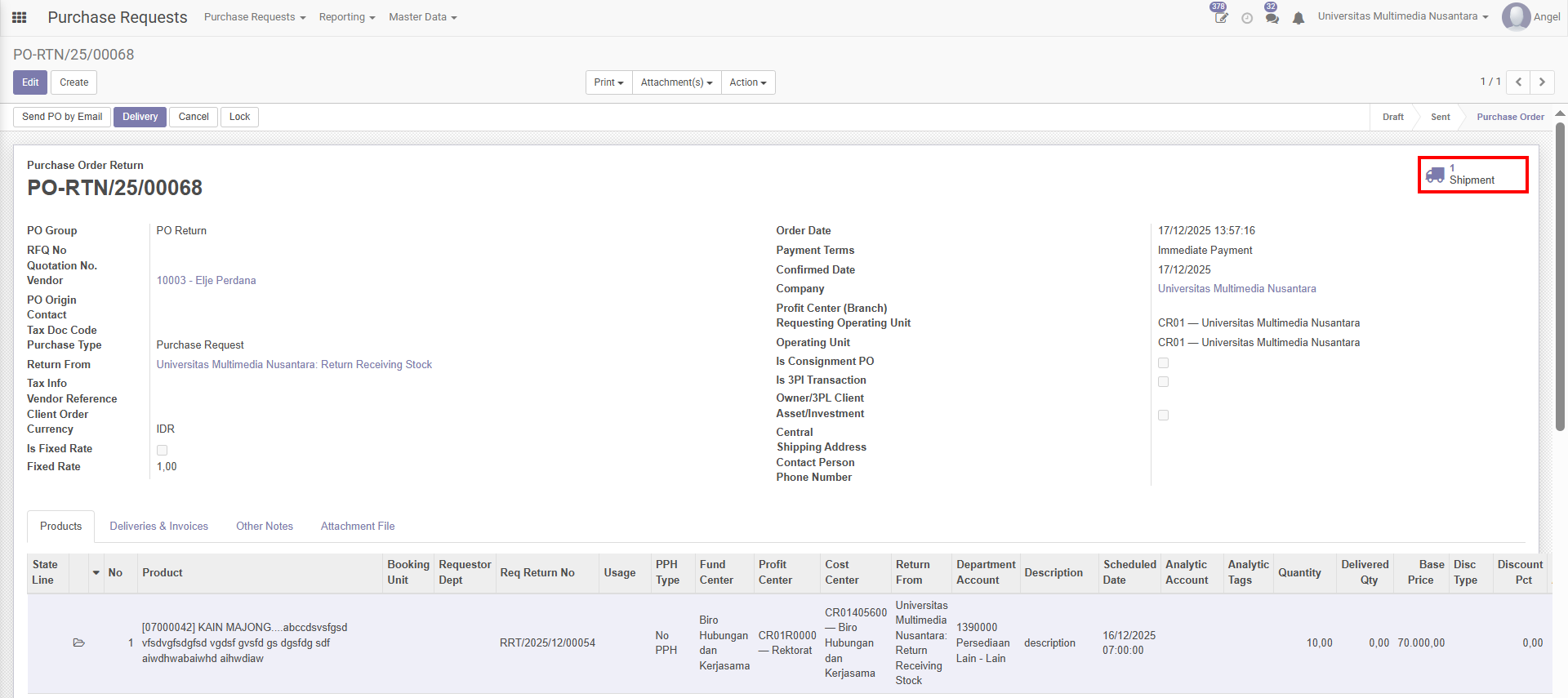
Task: Open the Action dropdown
Action: (747, 82)
